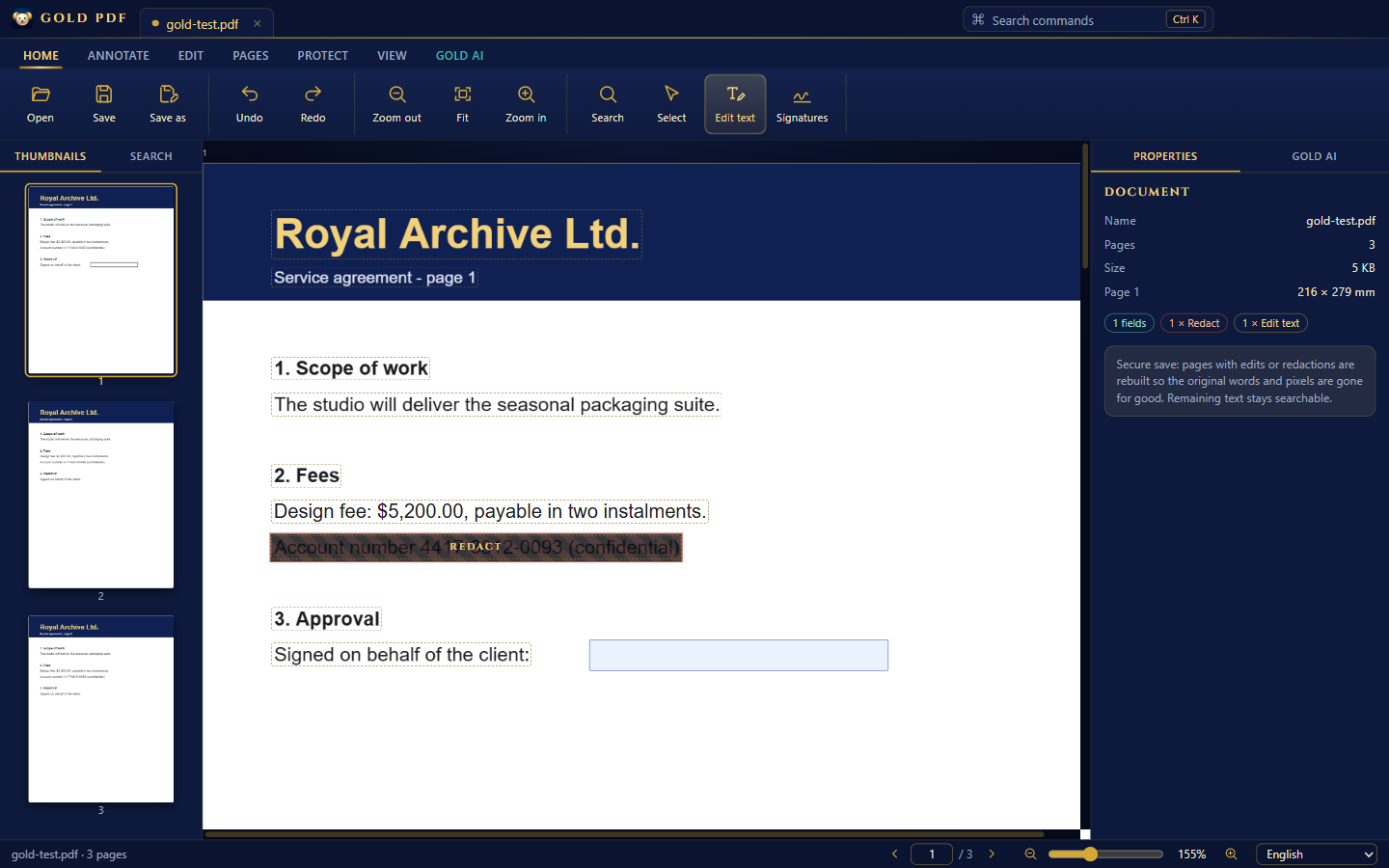Choose the Save as tool
The height and width of the screenshot is (868, 1389).
pos(168,104)
